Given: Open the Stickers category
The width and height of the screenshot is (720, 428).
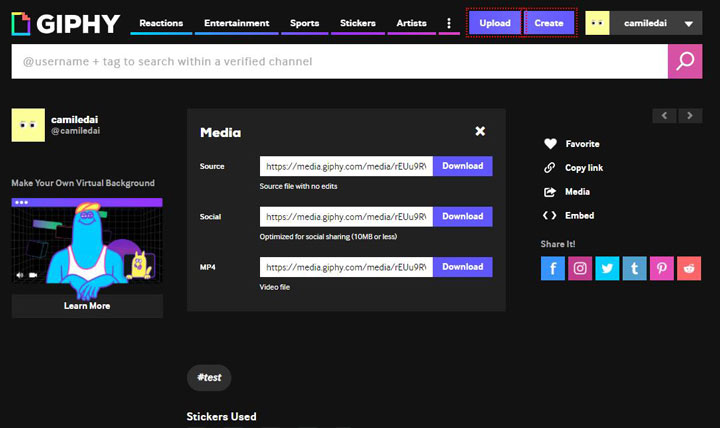Looking at the screenshot, I should point(358,23).
